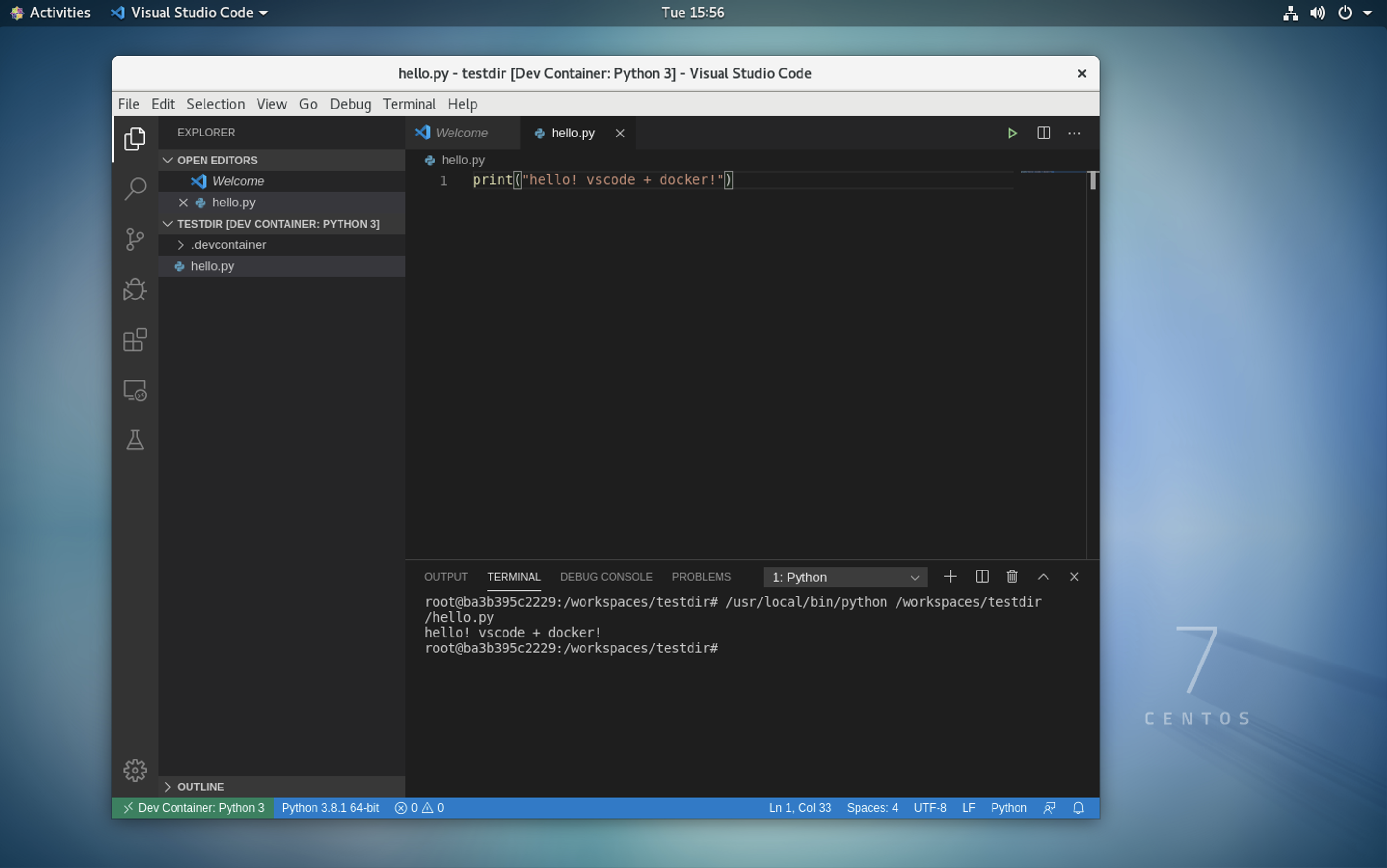This screenshot has width=1387, height=868.
Task: Open the Help menu
Action: [462, 104]
